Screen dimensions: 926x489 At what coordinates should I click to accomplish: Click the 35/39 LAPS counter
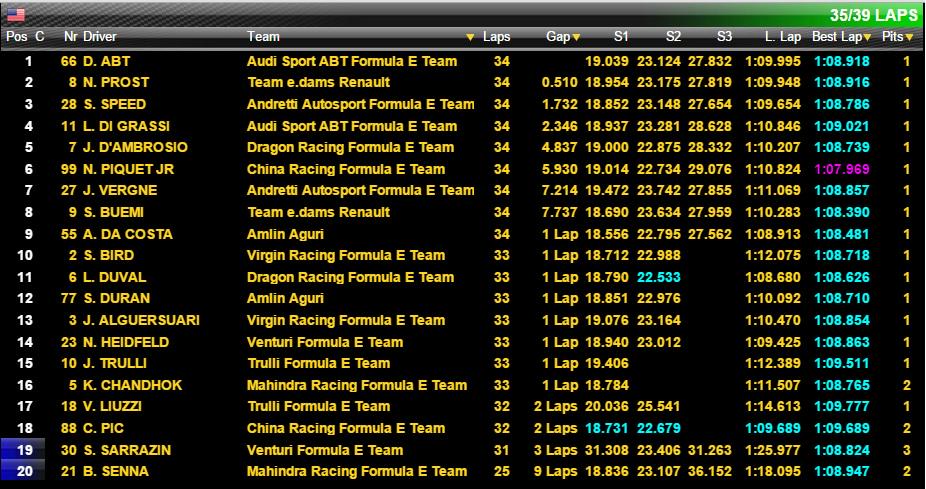coord(873,15)
